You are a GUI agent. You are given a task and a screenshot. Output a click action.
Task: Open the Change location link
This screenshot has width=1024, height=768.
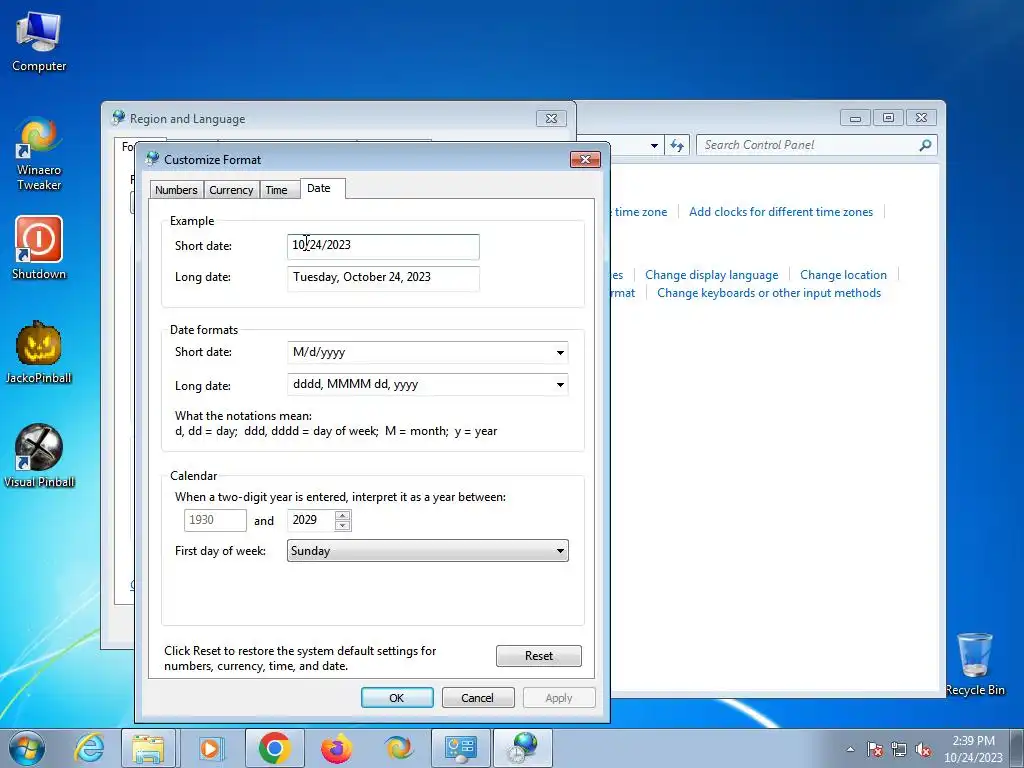point(844,275)
